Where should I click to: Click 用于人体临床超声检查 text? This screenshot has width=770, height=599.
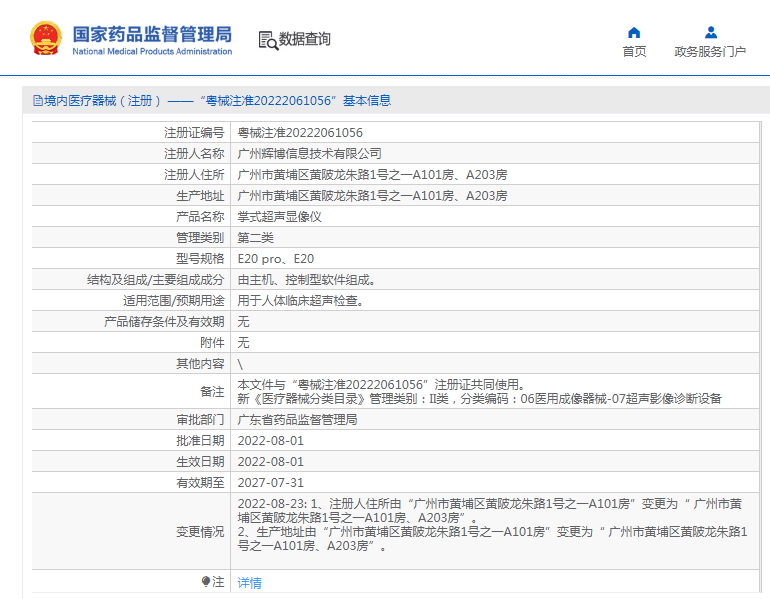click(300, 300)
